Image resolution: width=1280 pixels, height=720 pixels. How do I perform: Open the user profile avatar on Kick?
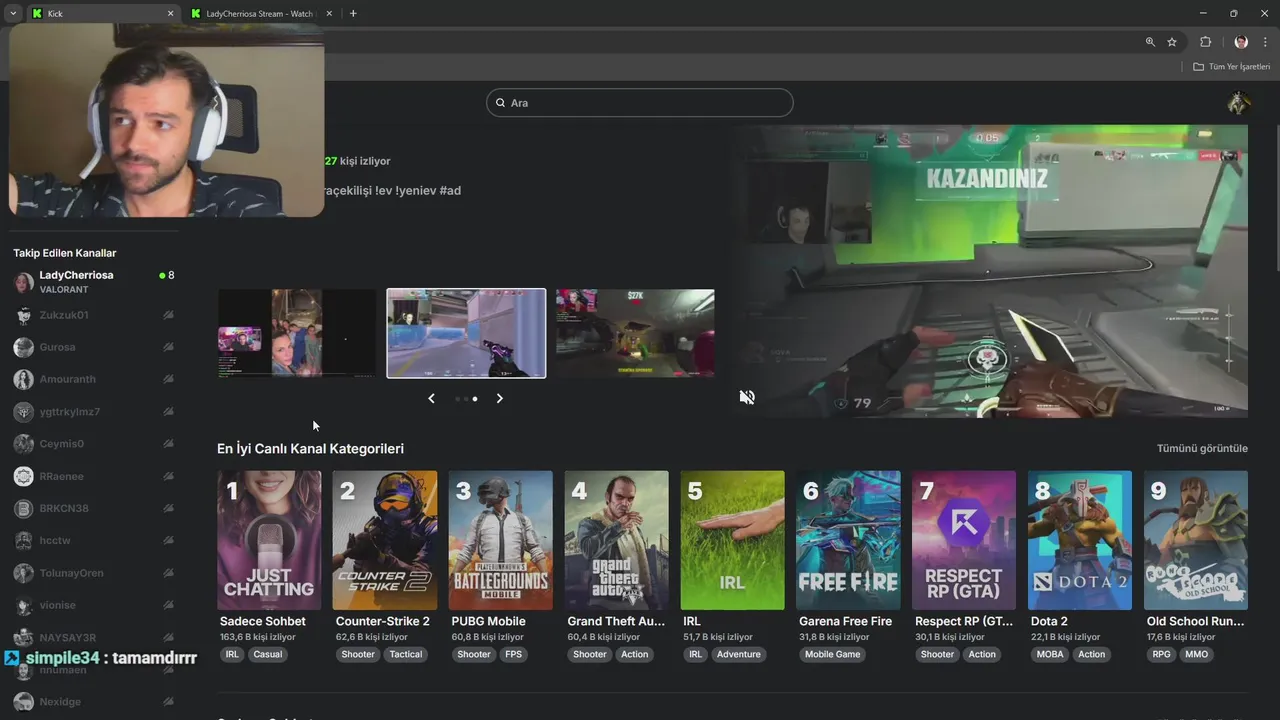click(x=1238, y=103)
